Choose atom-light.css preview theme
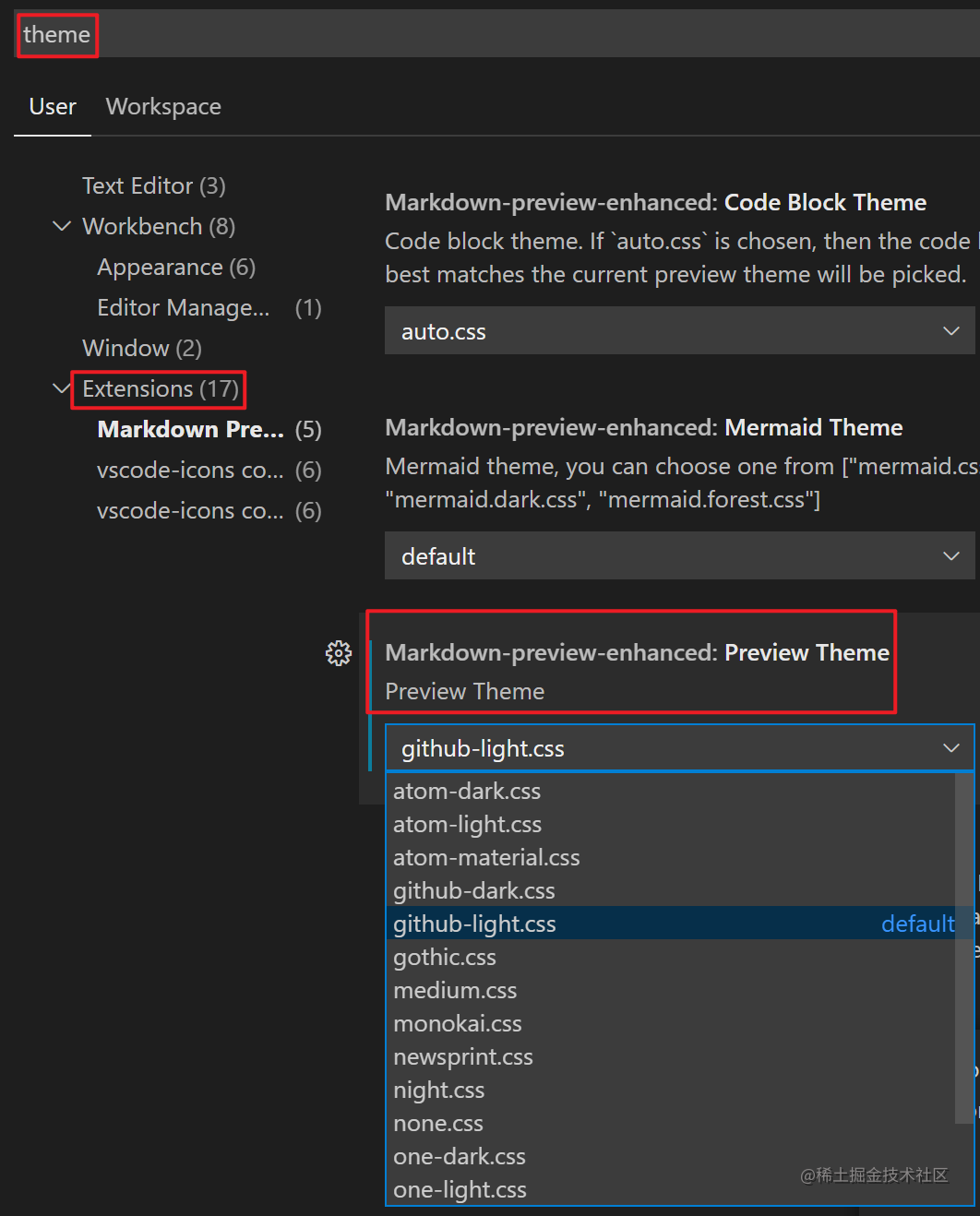The width and height of the screenshot is (980, 1216). point(670,824)
